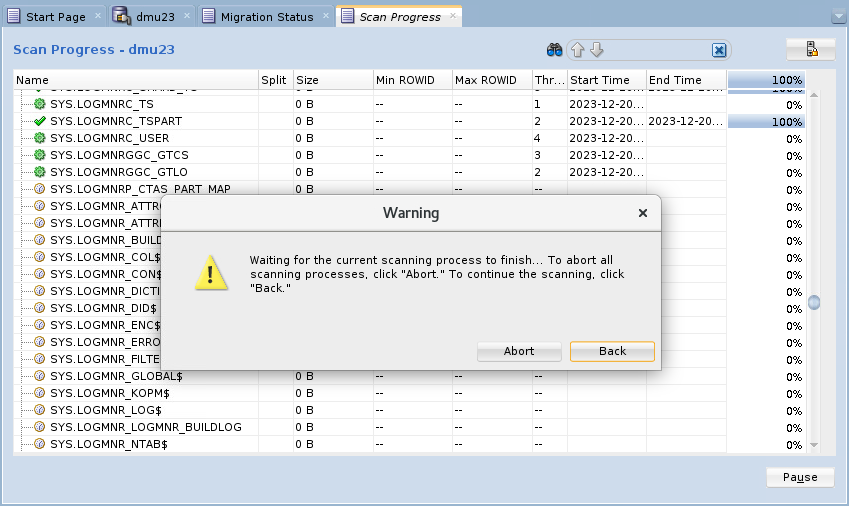
Task: Click the end time cell of SYS.LOGMNRC_TSPART
Action: point(686,121)
